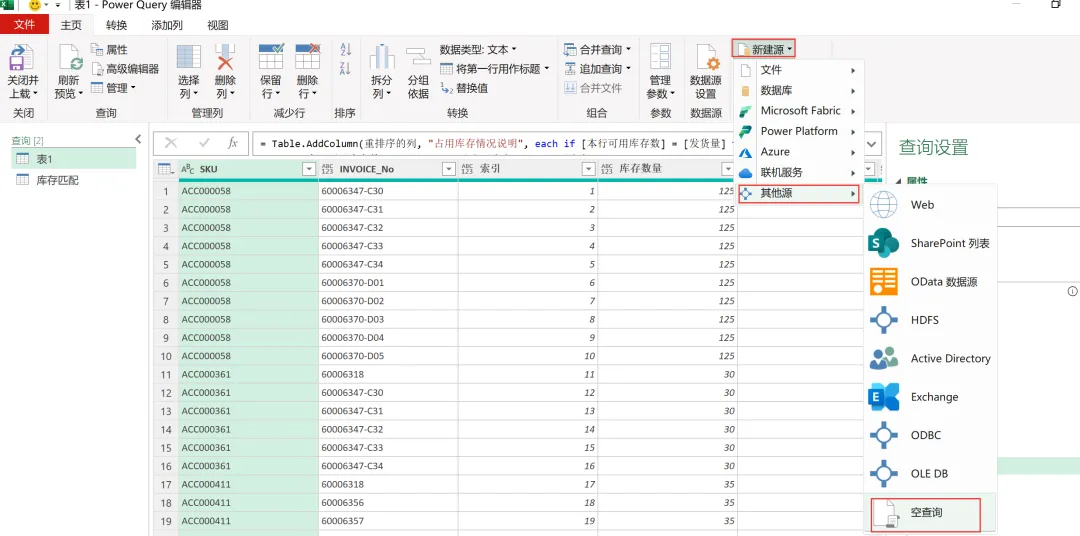Click in the formula bar text field
Viewport: 1080px width, 536px height.
pyautogui.click(x=558, y=144)
